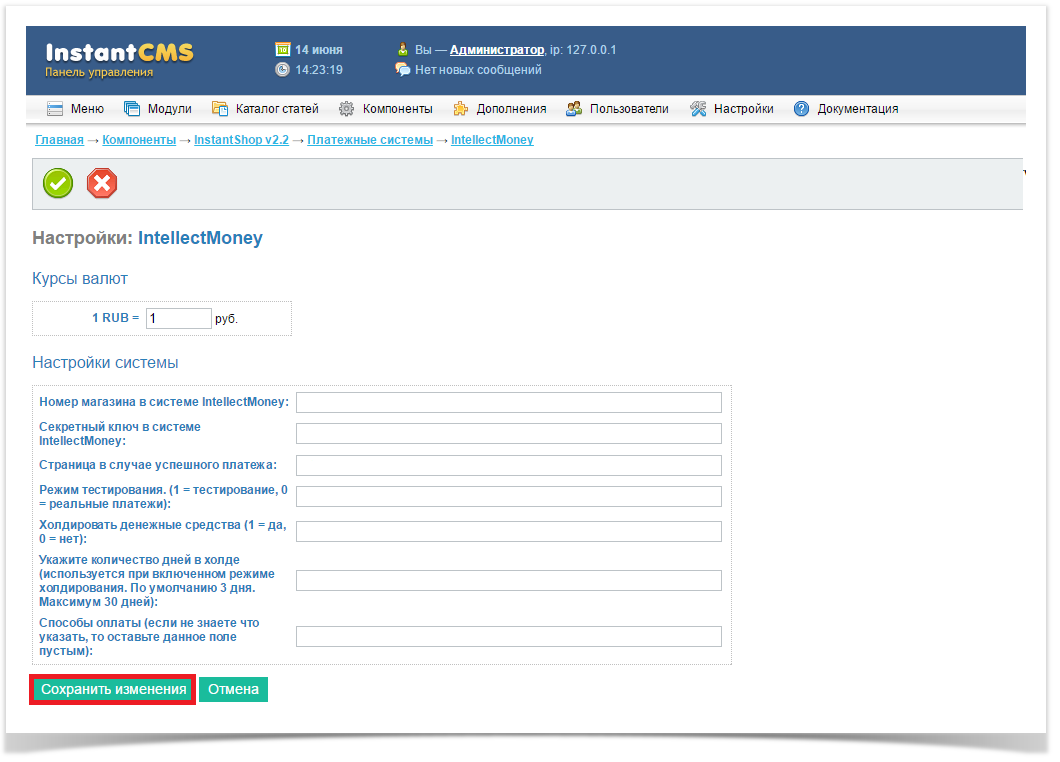Screen dimensions: 1060x762
Task: Click the Settings tools icon
Action: pos(698,109)
